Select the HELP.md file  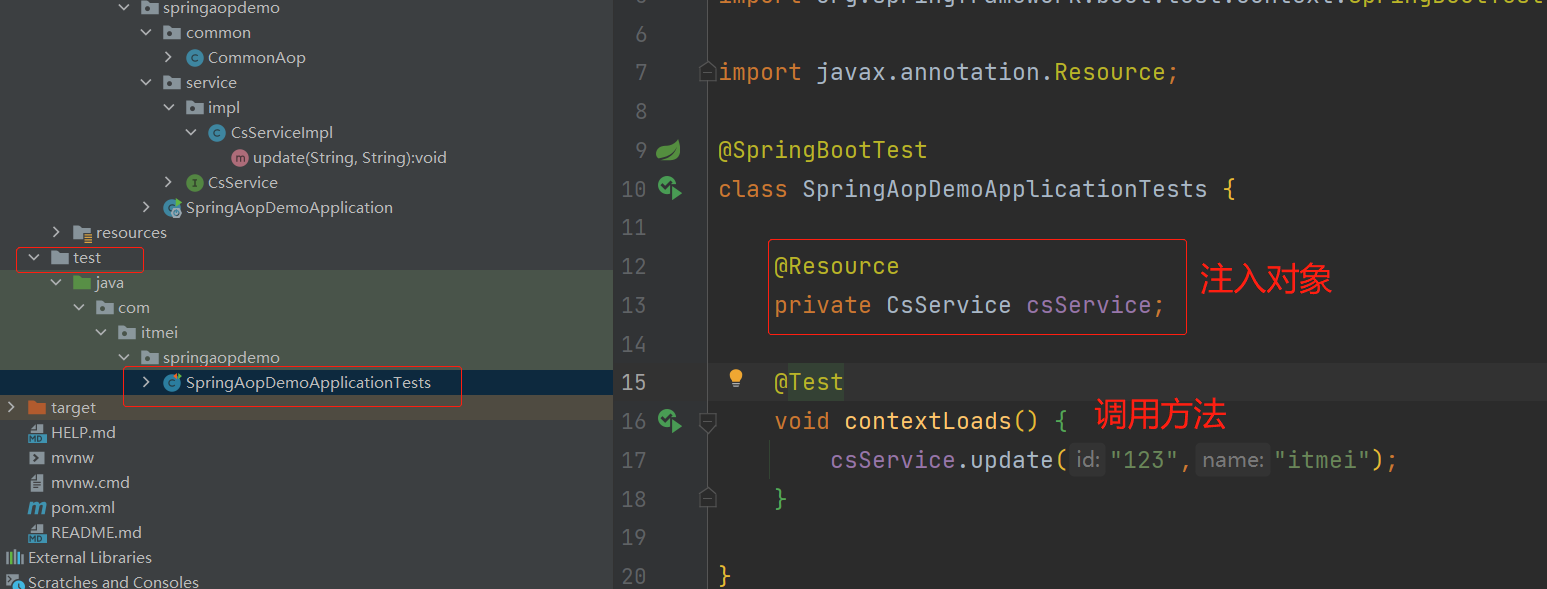coord(83,433)
